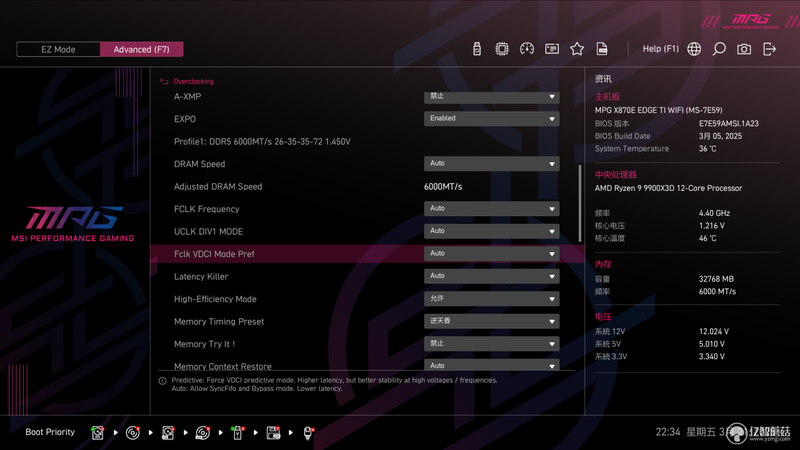Click the back arrow beside Overclocking

point(164,81)
